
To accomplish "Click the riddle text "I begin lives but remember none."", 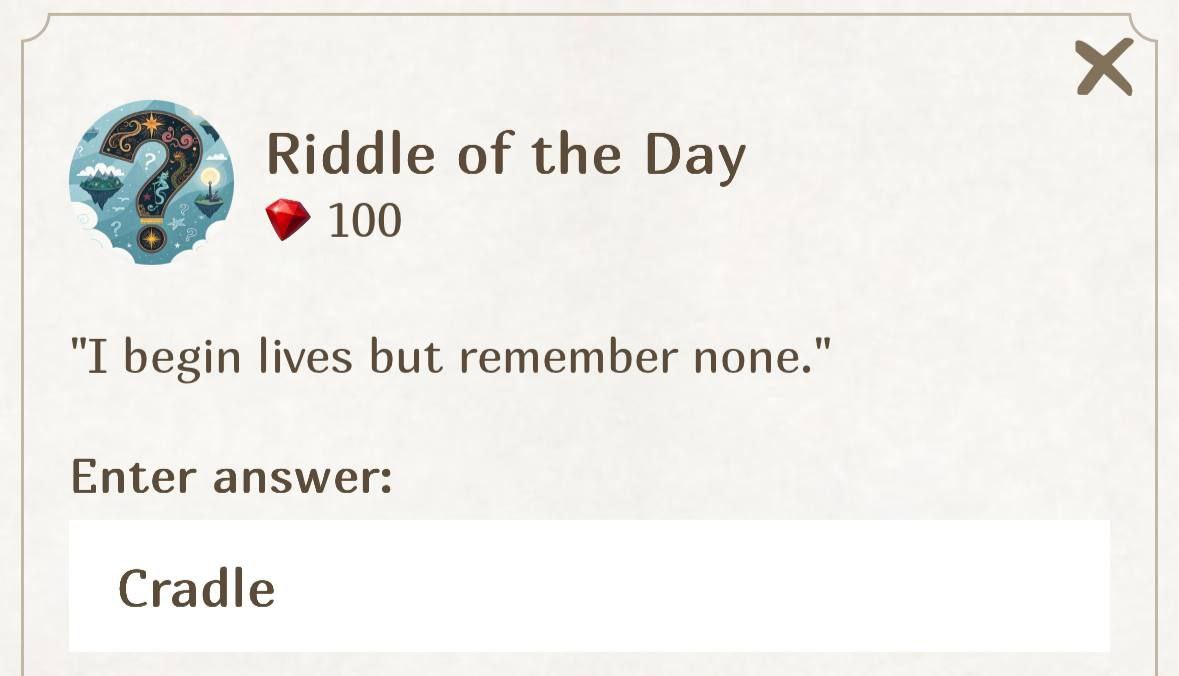I will click(x=450, y=357).
